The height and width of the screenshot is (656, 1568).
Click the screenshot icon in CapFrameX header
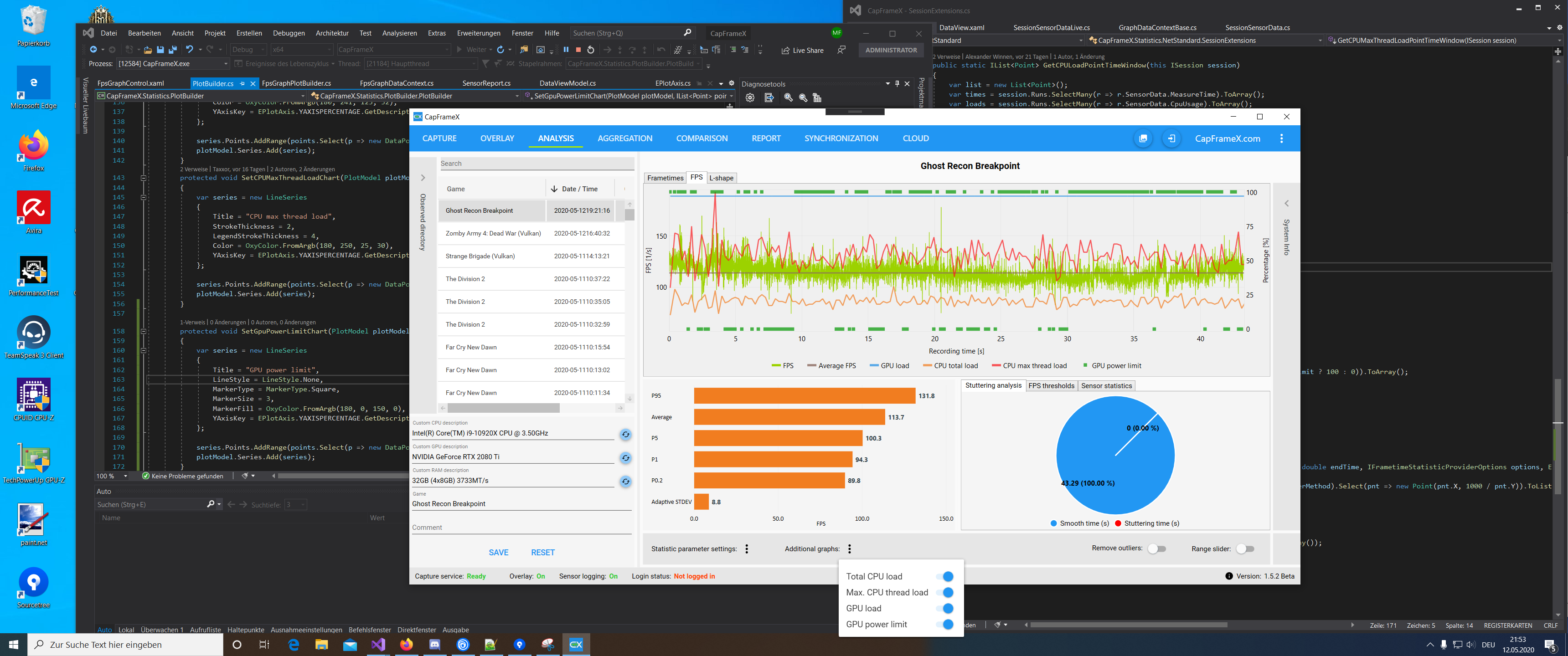coord(1143,139)
